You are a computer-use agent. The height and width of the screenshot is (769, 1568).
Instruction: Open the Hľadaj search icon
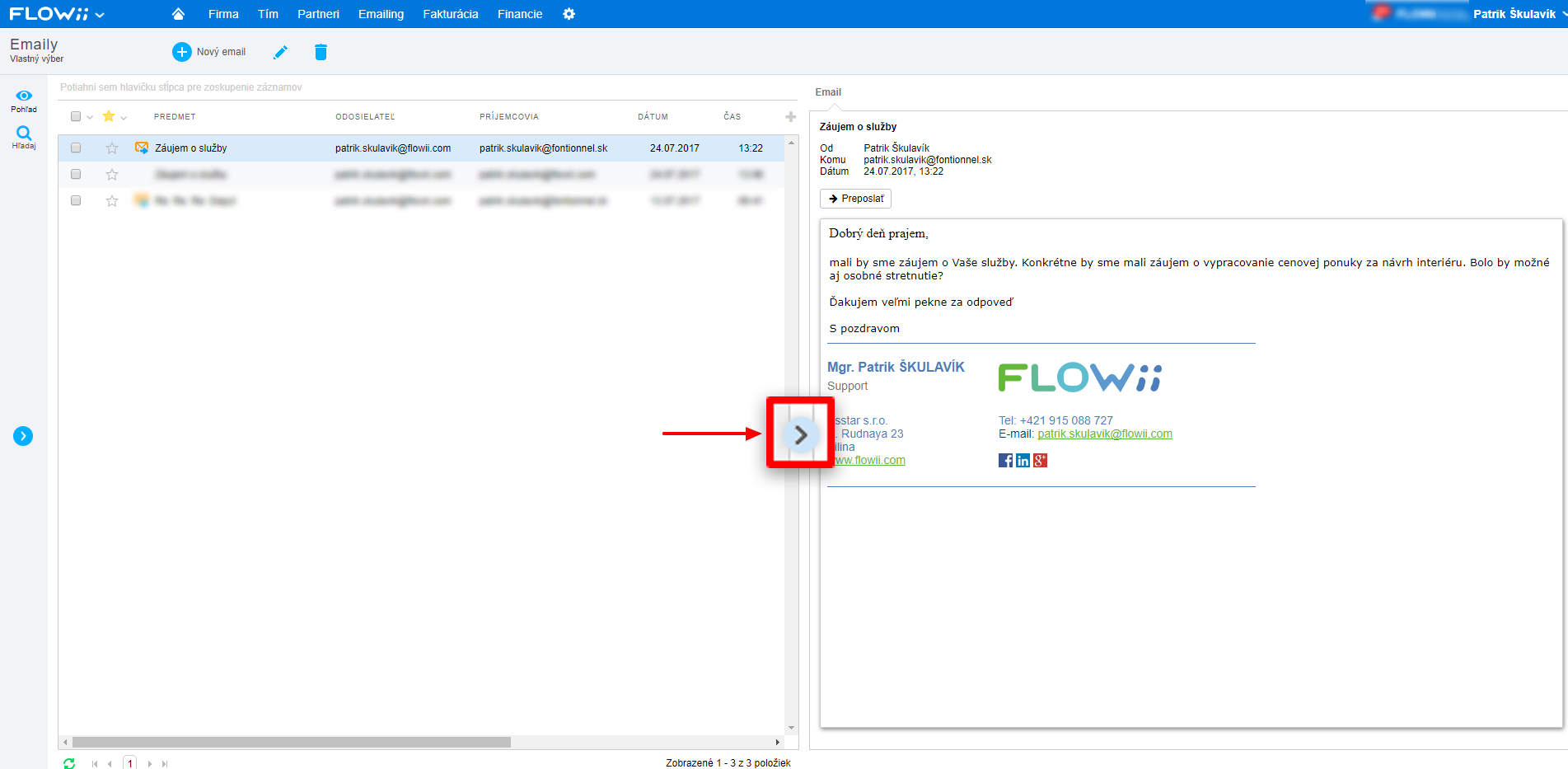coord(24,137)
